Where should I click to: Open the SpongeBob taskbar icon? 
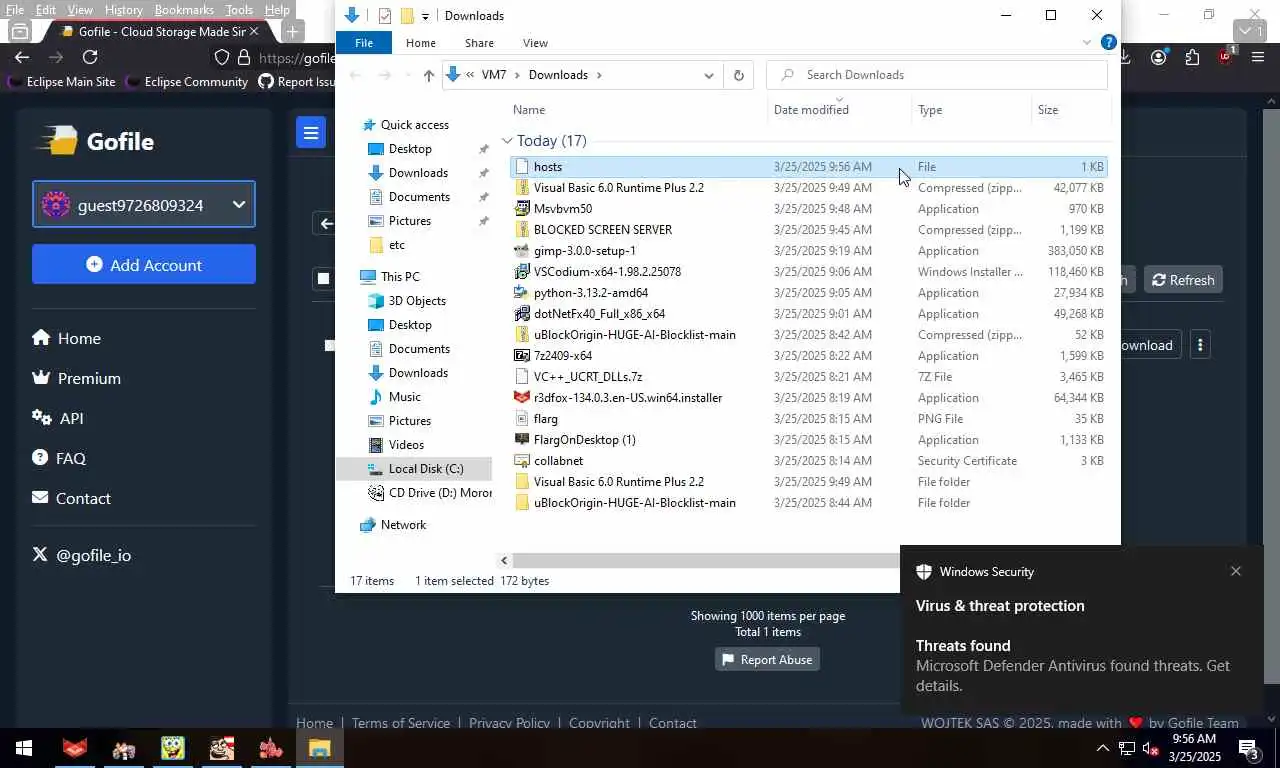pos(172,748)
